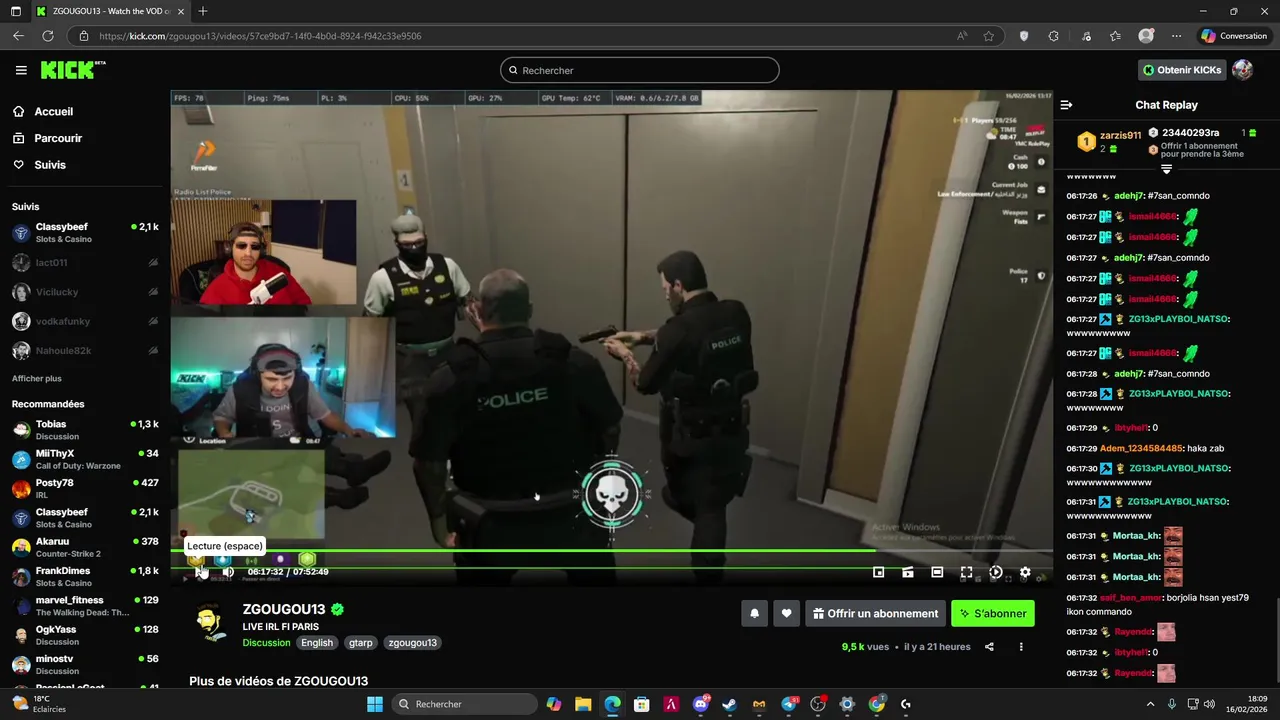Screen dimensions: 1280x720
Task: Open the Windows Start menu
Action: pos(374,704)
